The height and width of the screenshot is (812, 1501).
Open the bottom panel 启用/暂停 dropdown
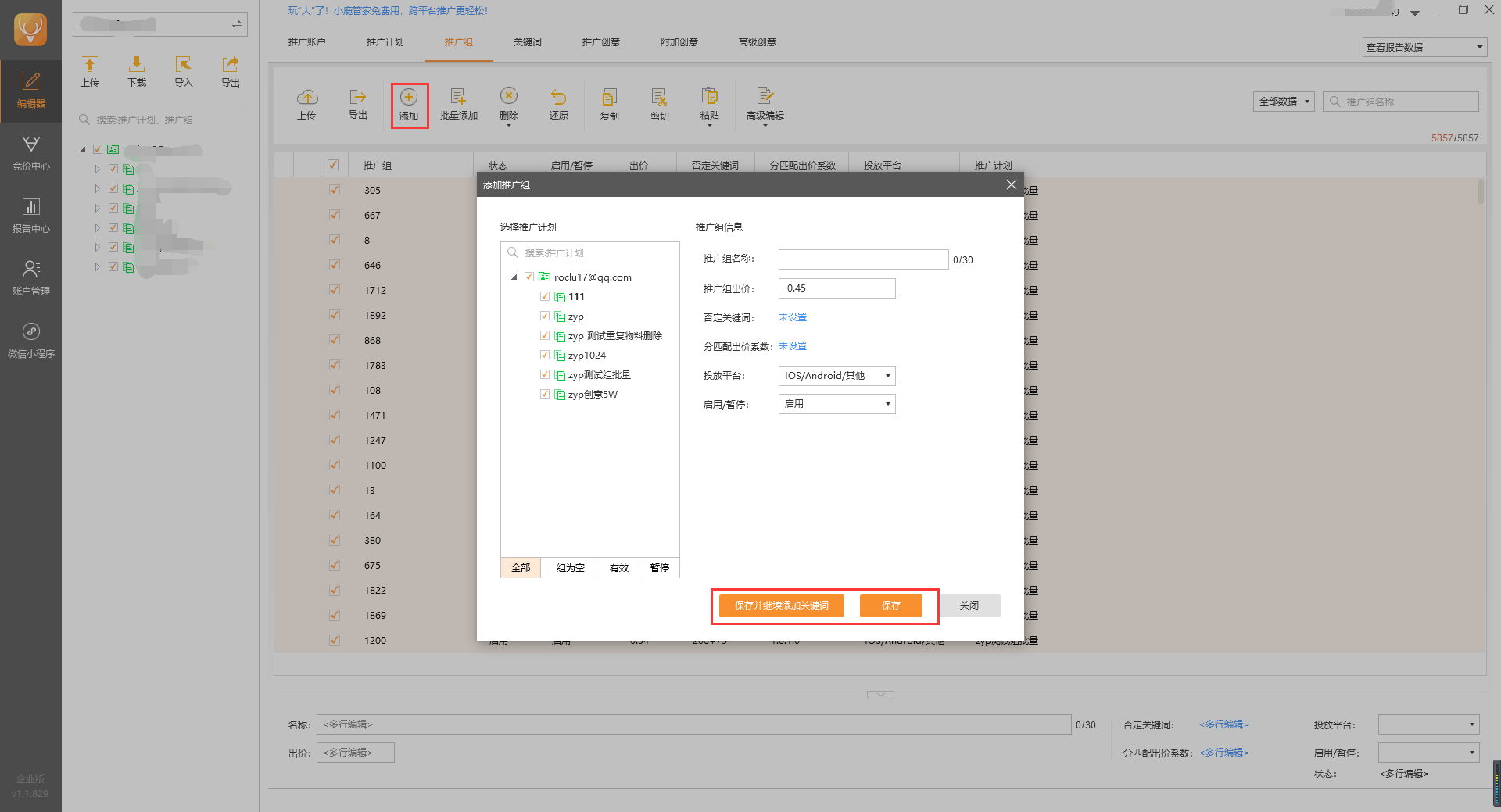click(1428, 753)
